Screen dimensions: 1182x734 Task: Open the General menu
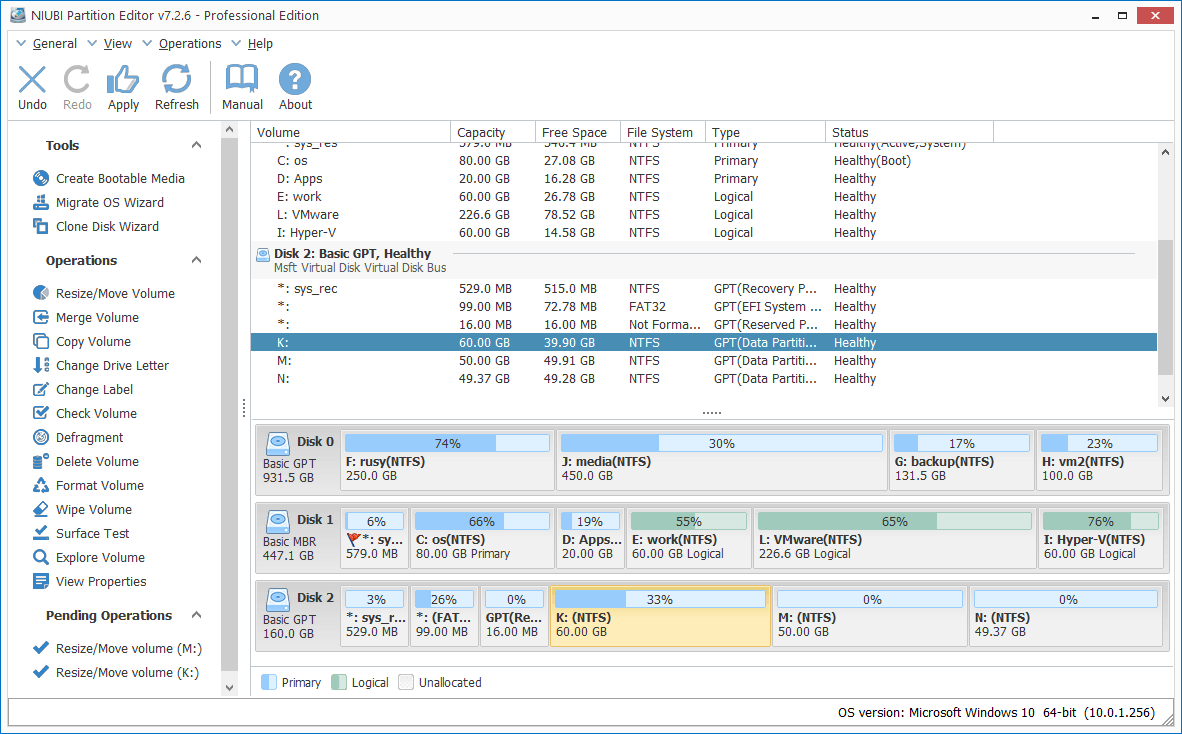(54, 44)
